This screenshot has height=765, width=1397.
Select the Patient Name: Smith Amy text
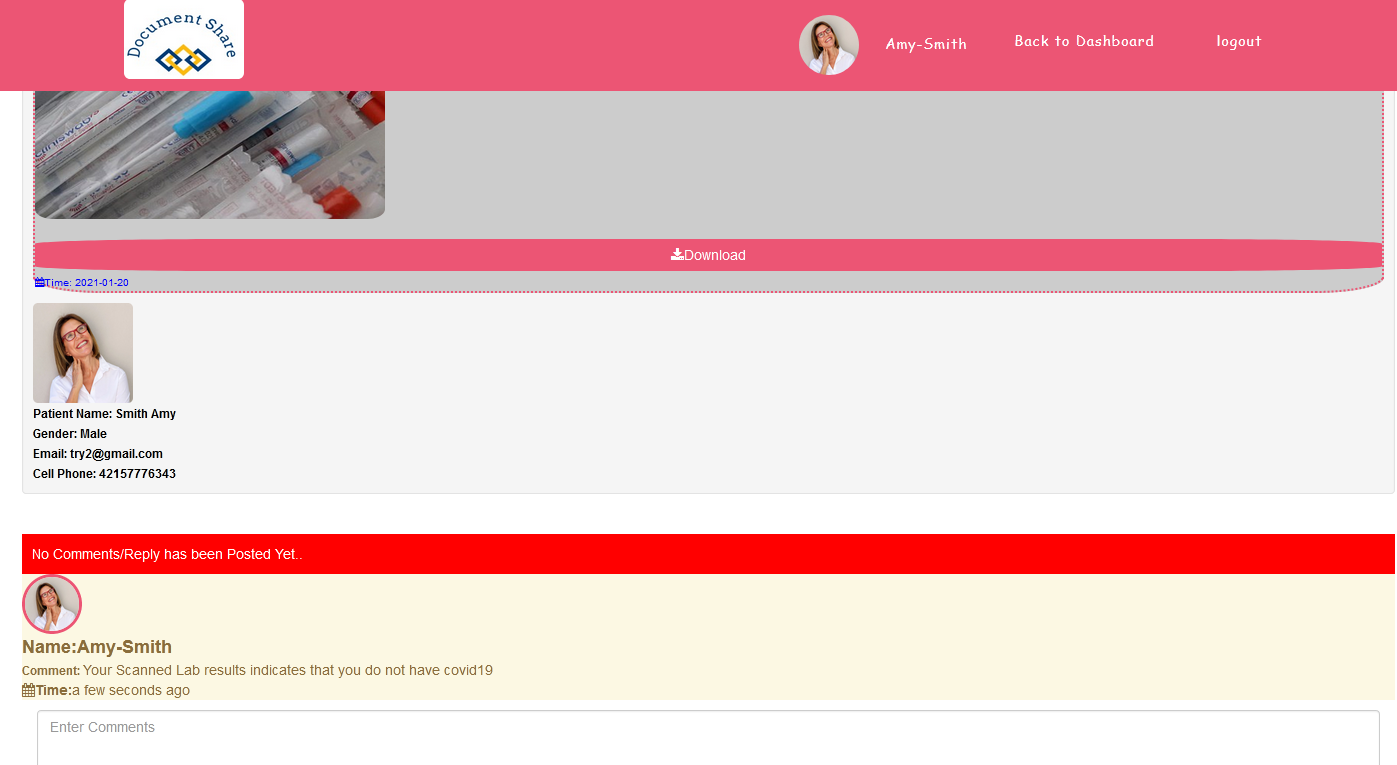104,414
